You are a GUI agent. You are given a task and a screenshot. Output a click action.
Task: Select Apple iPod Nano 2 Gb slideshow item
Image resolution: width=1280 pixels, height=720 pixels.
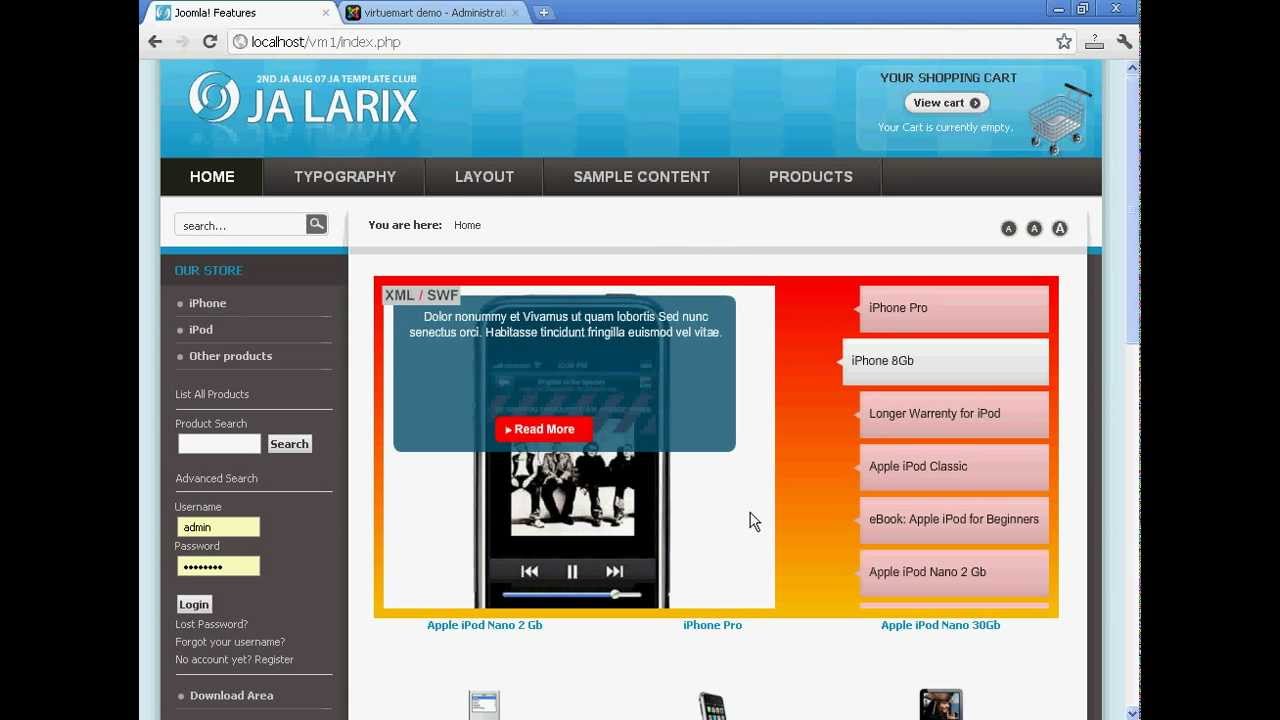pyautogui.click(x=954, y=572)
